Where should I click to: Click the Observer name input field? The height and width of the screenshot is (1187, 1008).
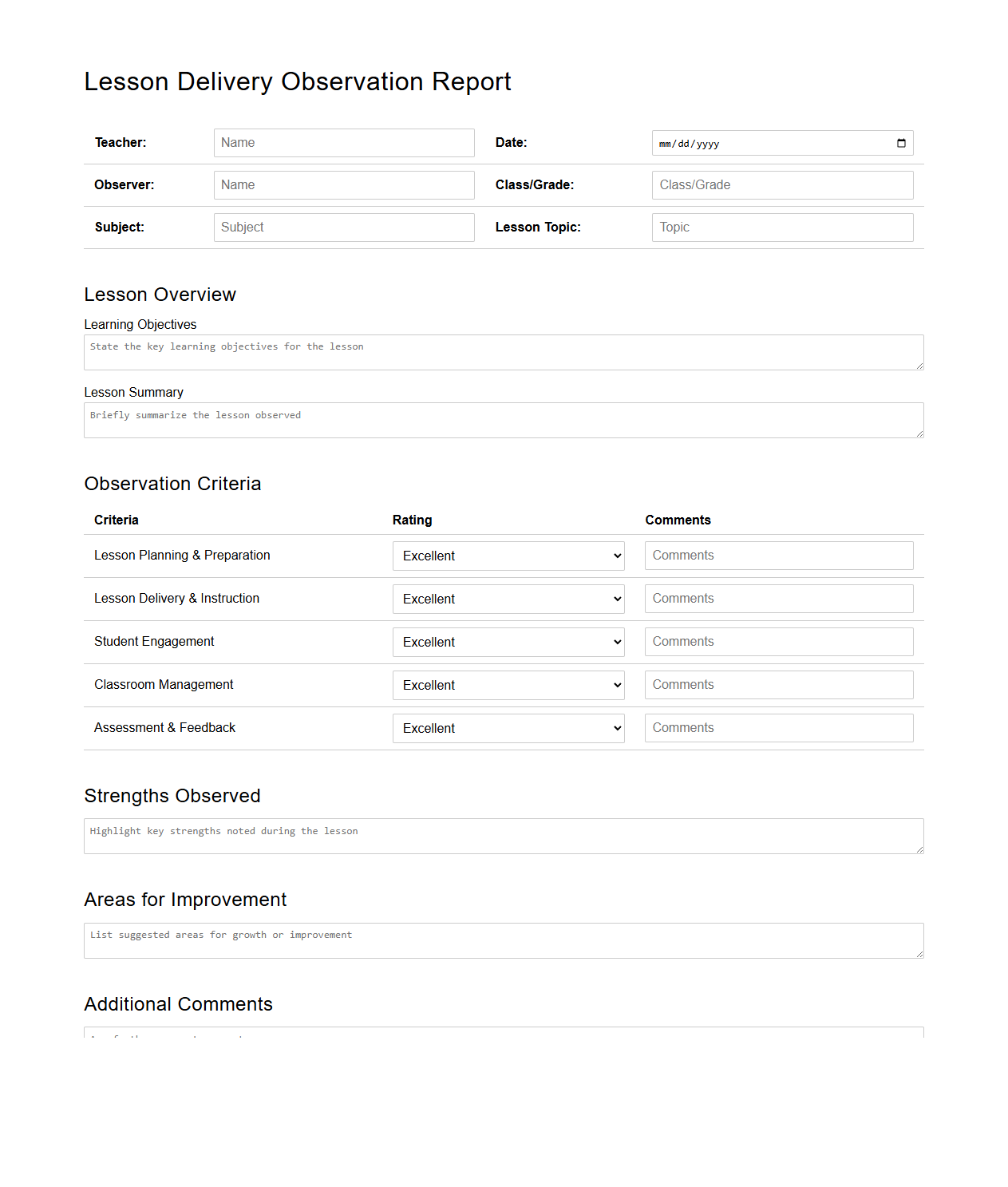343,184
